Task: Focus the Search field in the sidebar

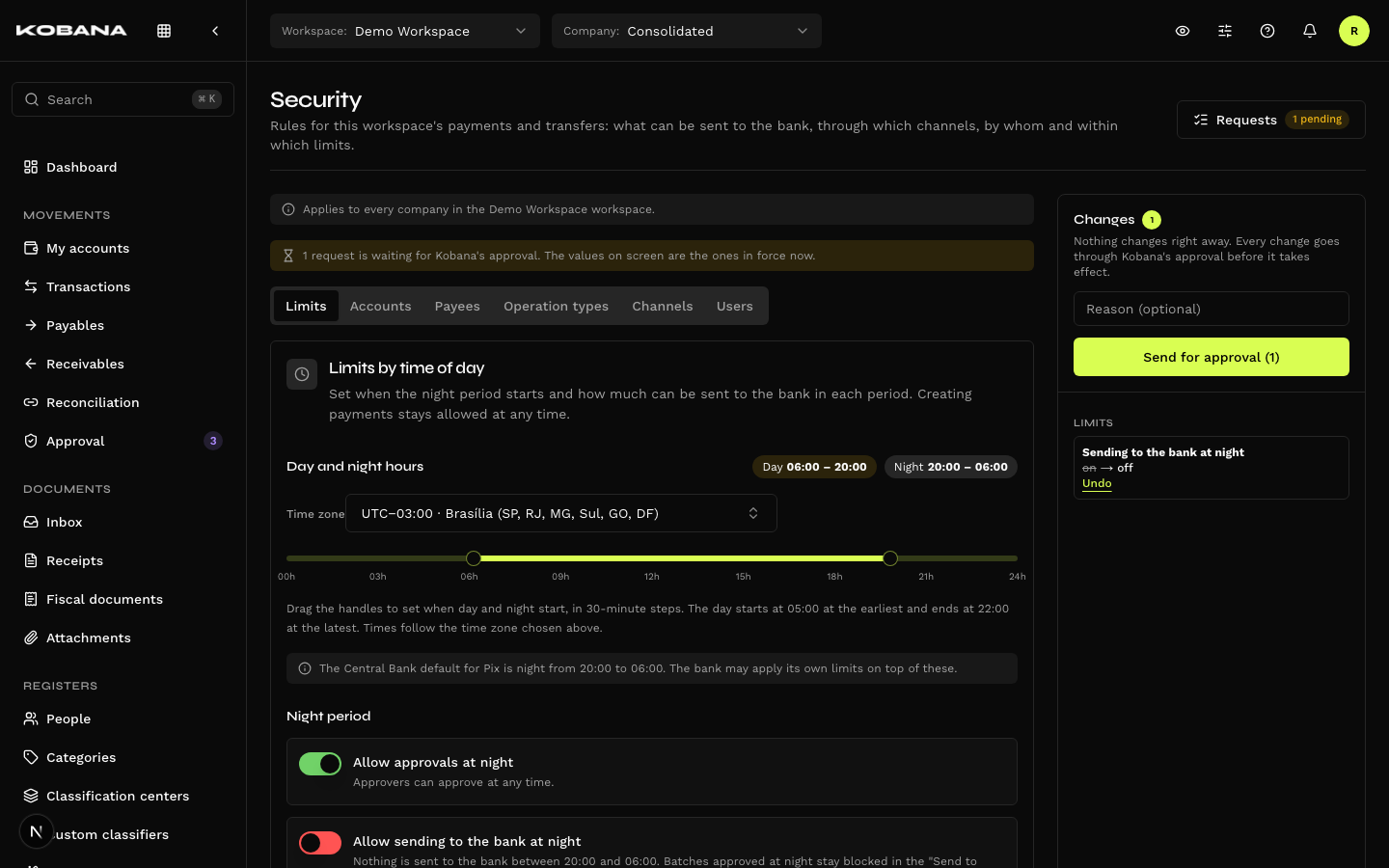Action: 123,99
